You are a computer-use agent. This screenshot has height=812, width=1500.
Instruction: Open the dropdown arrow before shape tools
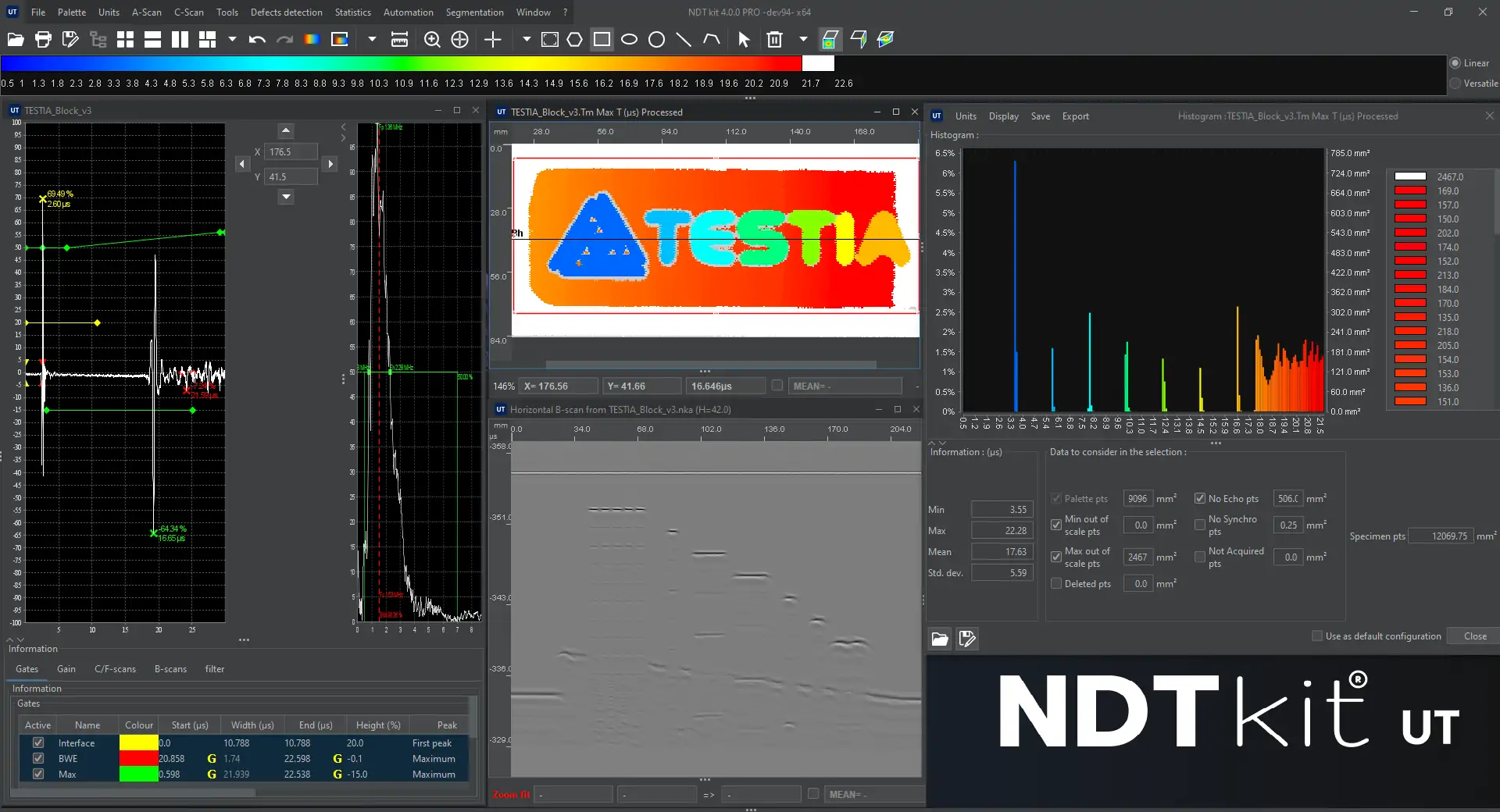tap(526, 39)
